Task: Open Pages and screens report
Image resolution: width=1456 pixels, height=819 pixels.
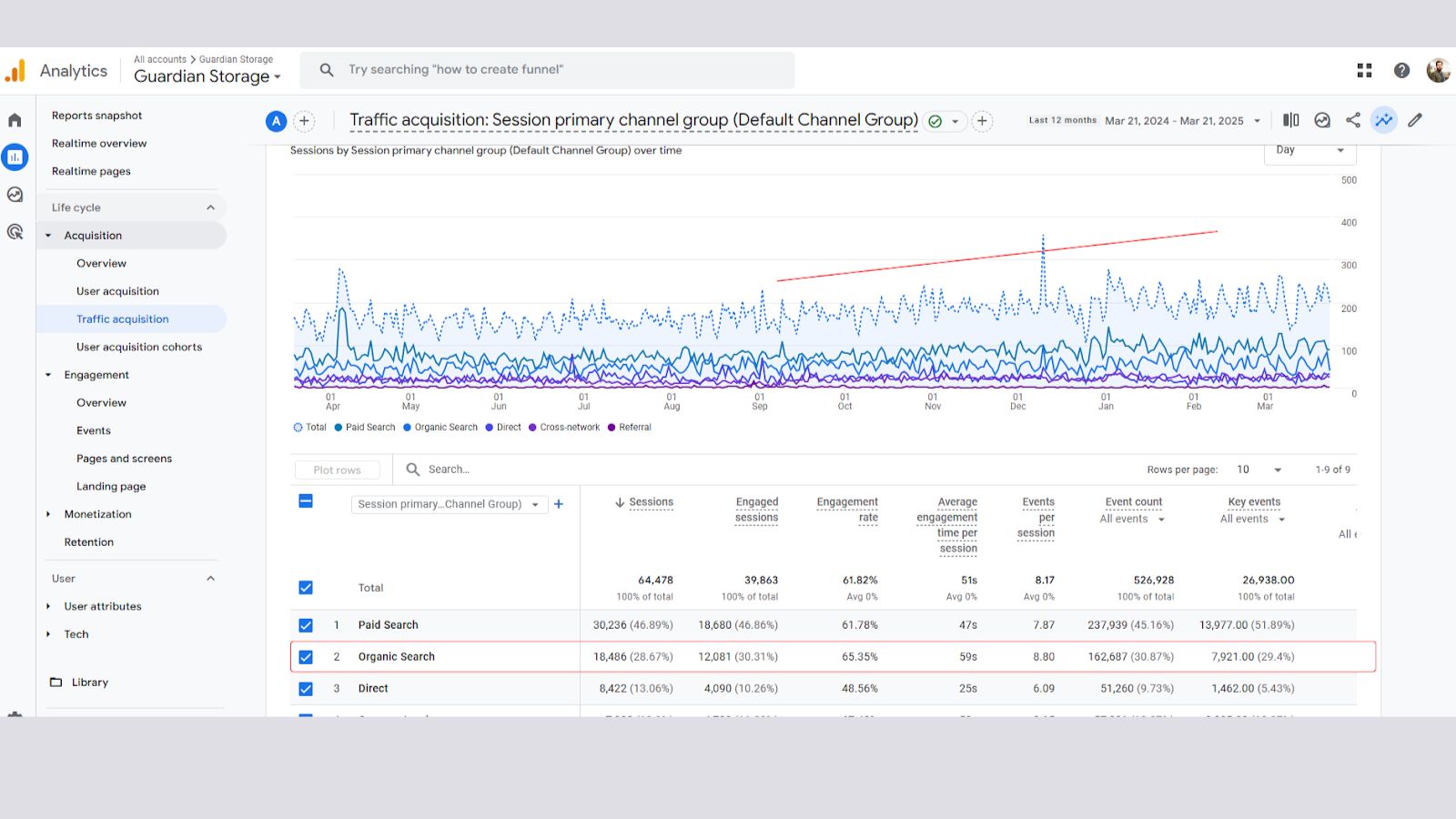Action: [x=124, y=459]
